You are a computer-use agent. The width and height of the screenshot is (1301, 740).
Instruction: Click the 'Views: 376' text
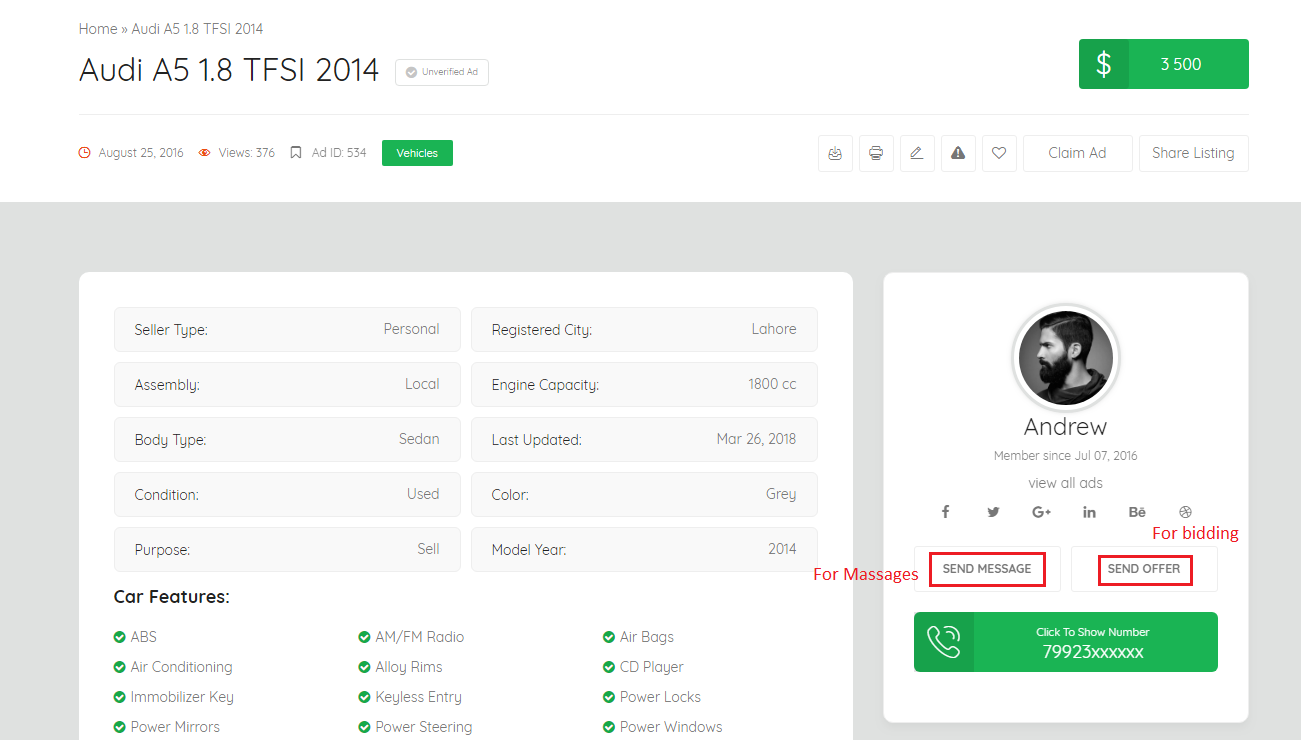pyautogui.click(x=246, y=153)
